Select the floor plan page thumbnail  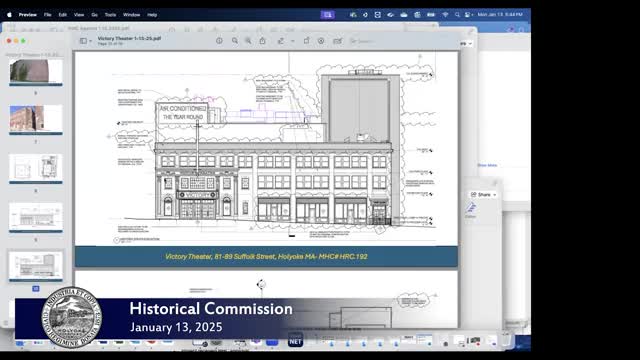pyautogui.click(x=36, y=168)
